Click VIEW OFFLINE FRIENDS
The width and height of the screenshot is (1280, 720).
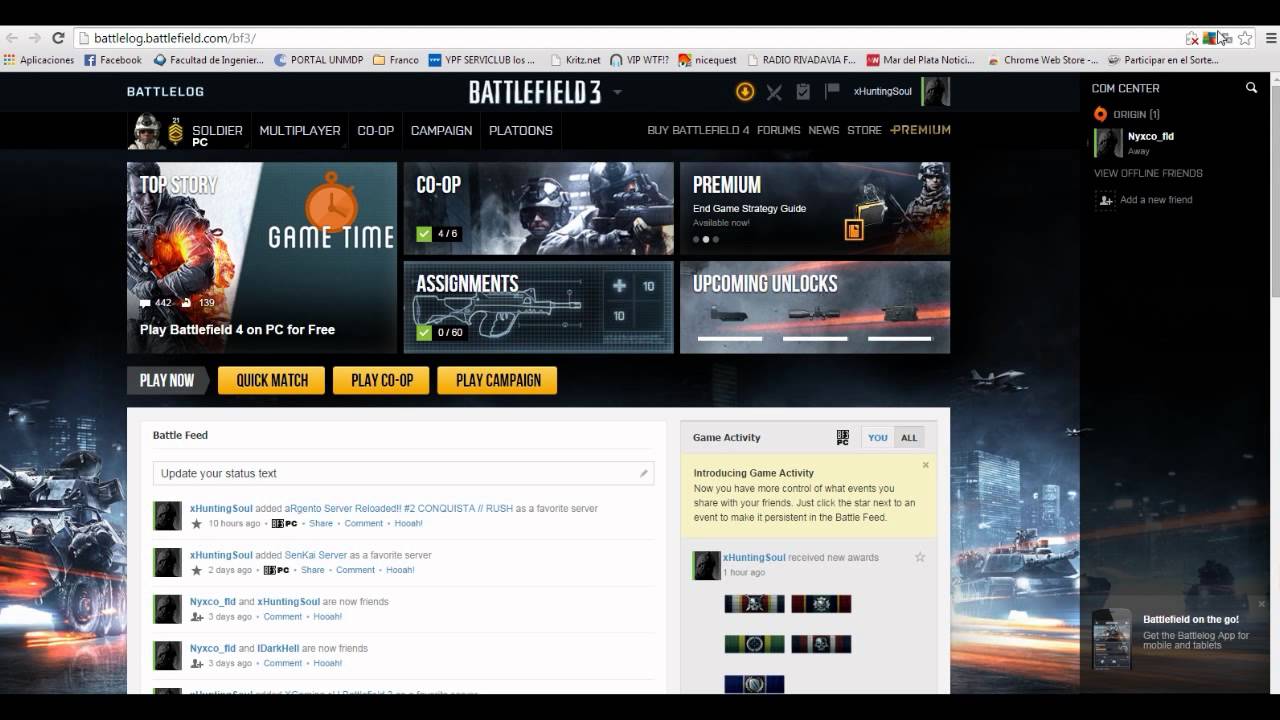click(1148, 173)
